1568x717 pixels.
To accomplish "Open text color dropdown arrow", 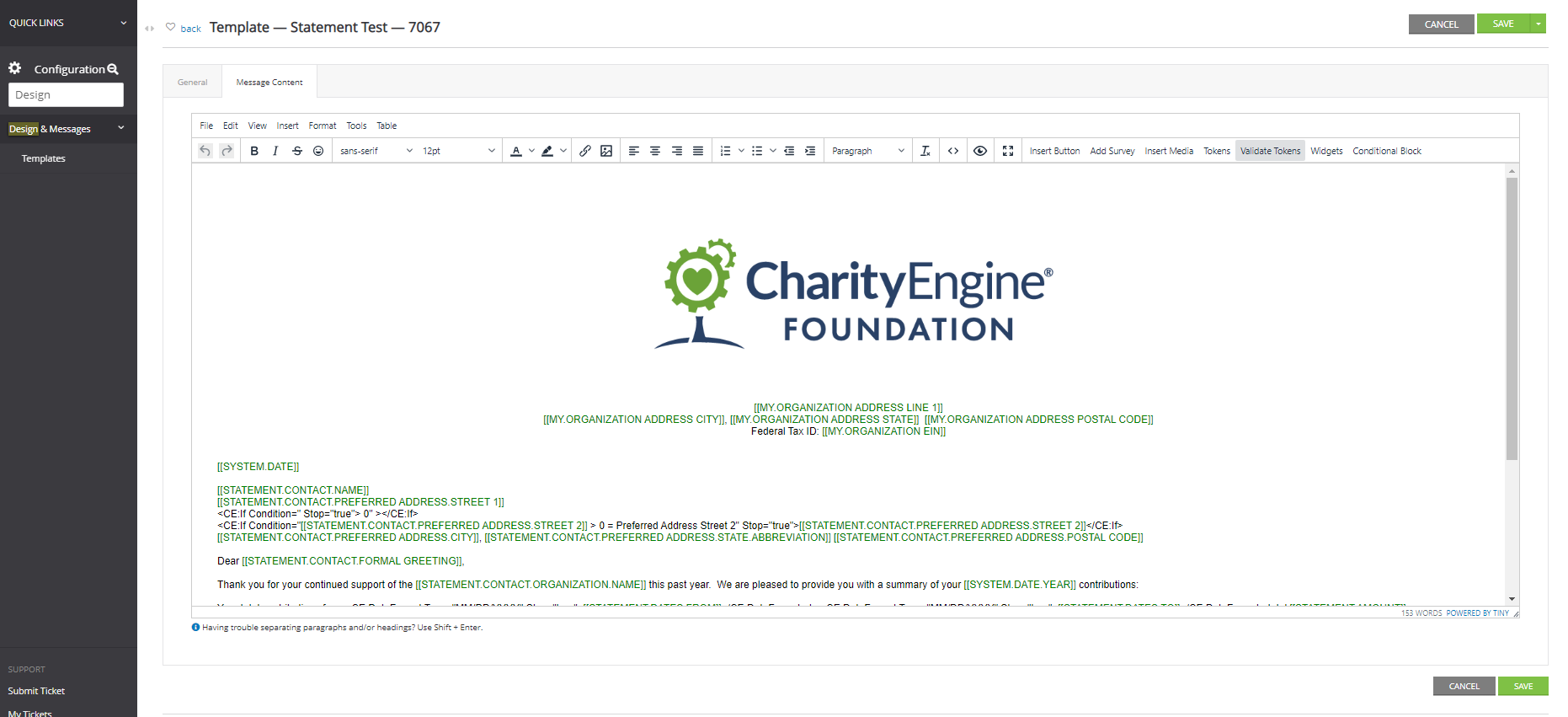I will (531, 151).
